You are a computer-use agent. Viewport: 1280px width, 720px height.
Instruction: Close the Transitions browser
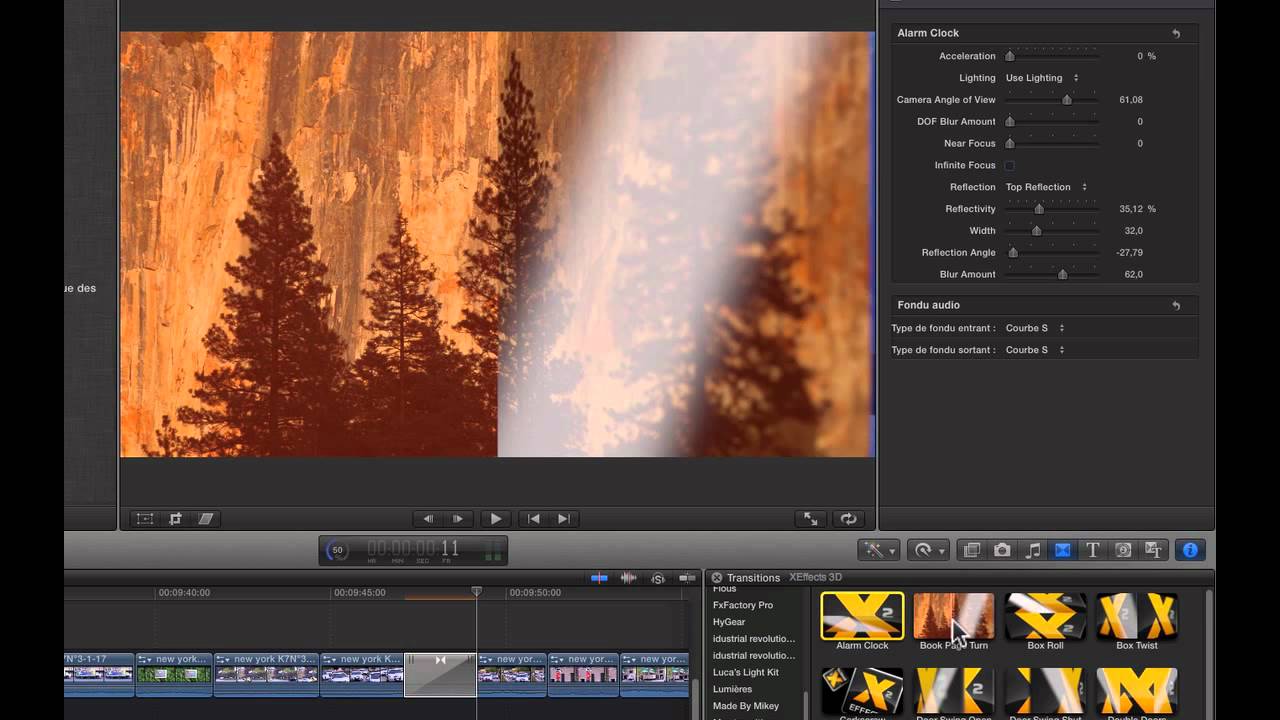click(x=716, y=578)
